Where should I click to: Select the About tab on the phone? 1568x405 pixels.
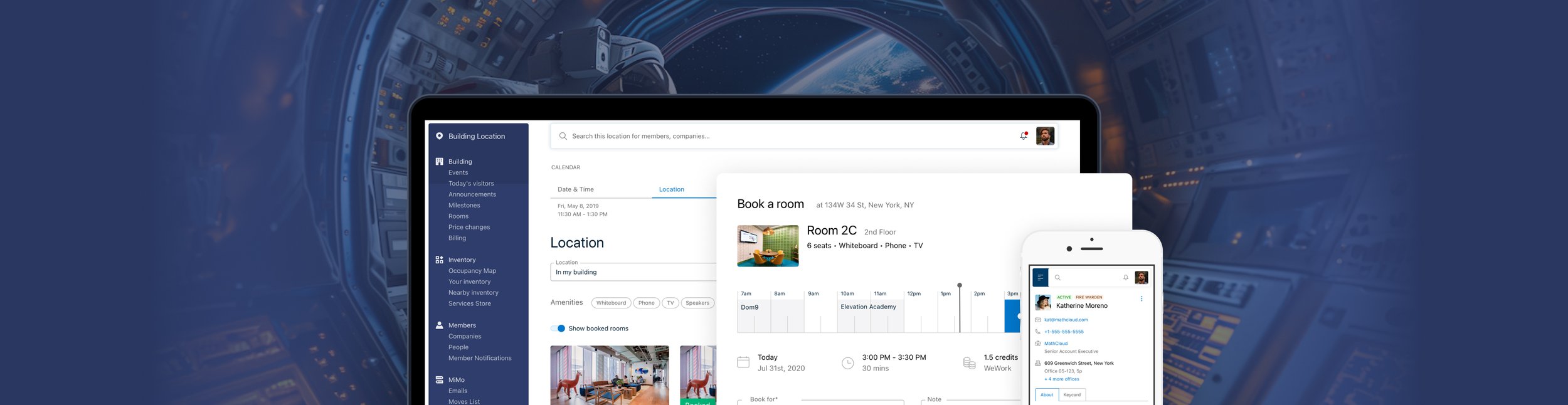pyautogui.click(x=1047, y=395)
